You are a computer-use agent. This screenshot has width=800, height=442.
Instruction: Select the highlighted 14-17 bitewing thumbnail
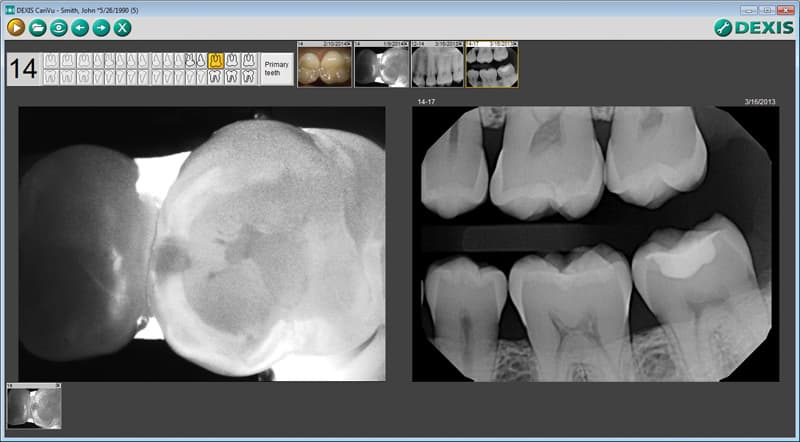pos(492,65)
